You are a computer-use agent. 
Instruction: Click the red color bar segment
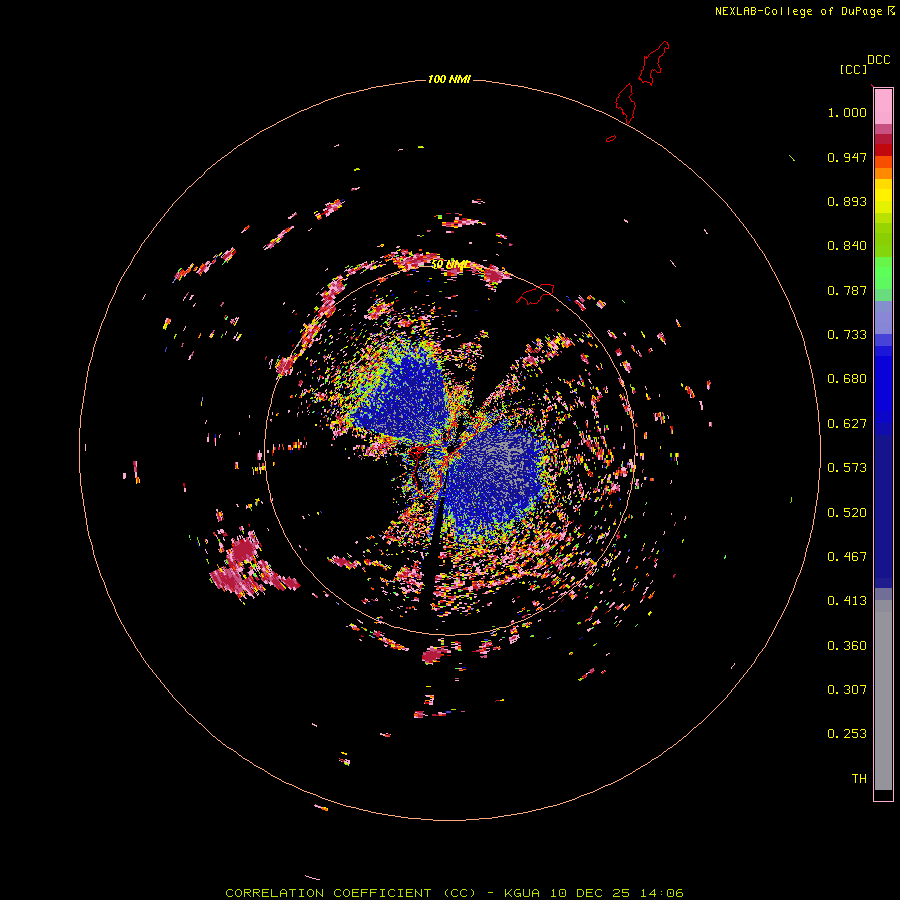[883, 150]
